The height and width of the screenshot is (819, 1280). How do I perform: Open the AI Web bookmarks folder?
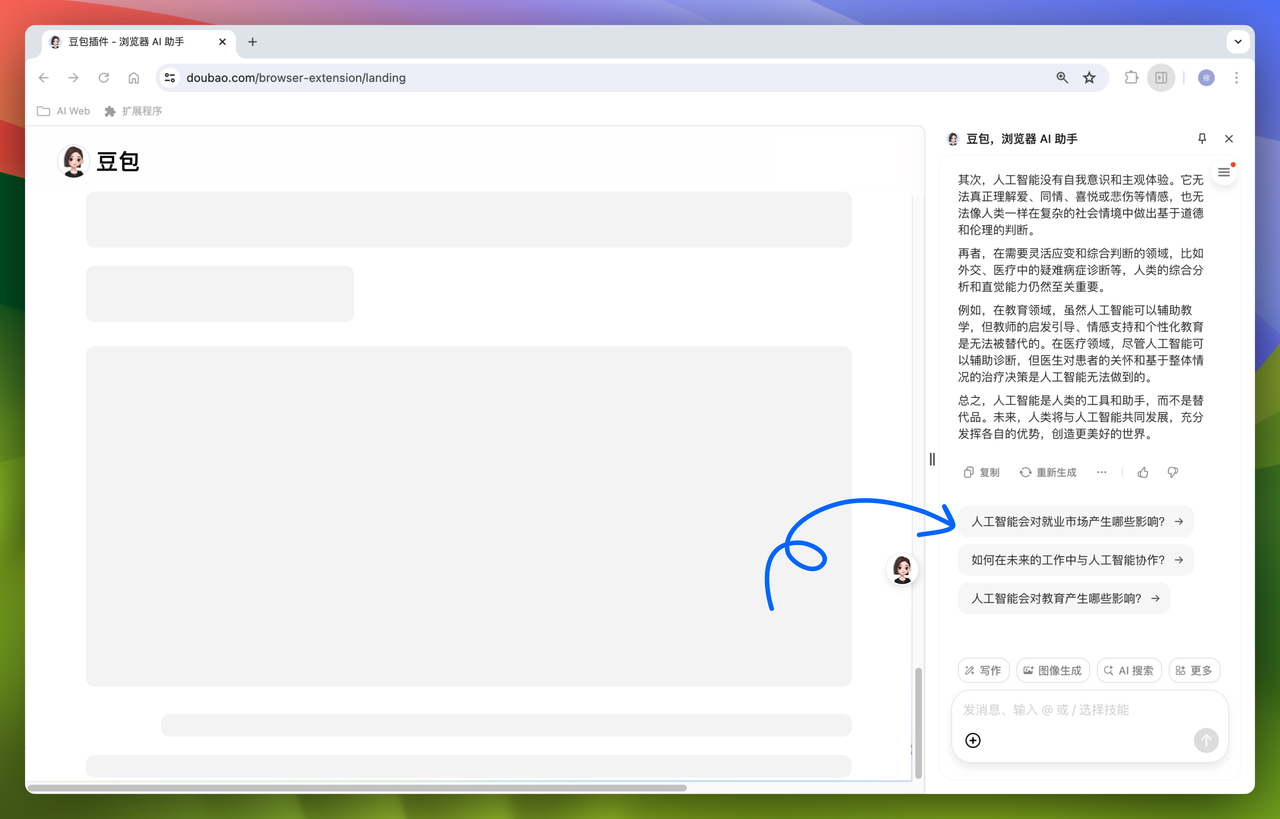point(64,111)
